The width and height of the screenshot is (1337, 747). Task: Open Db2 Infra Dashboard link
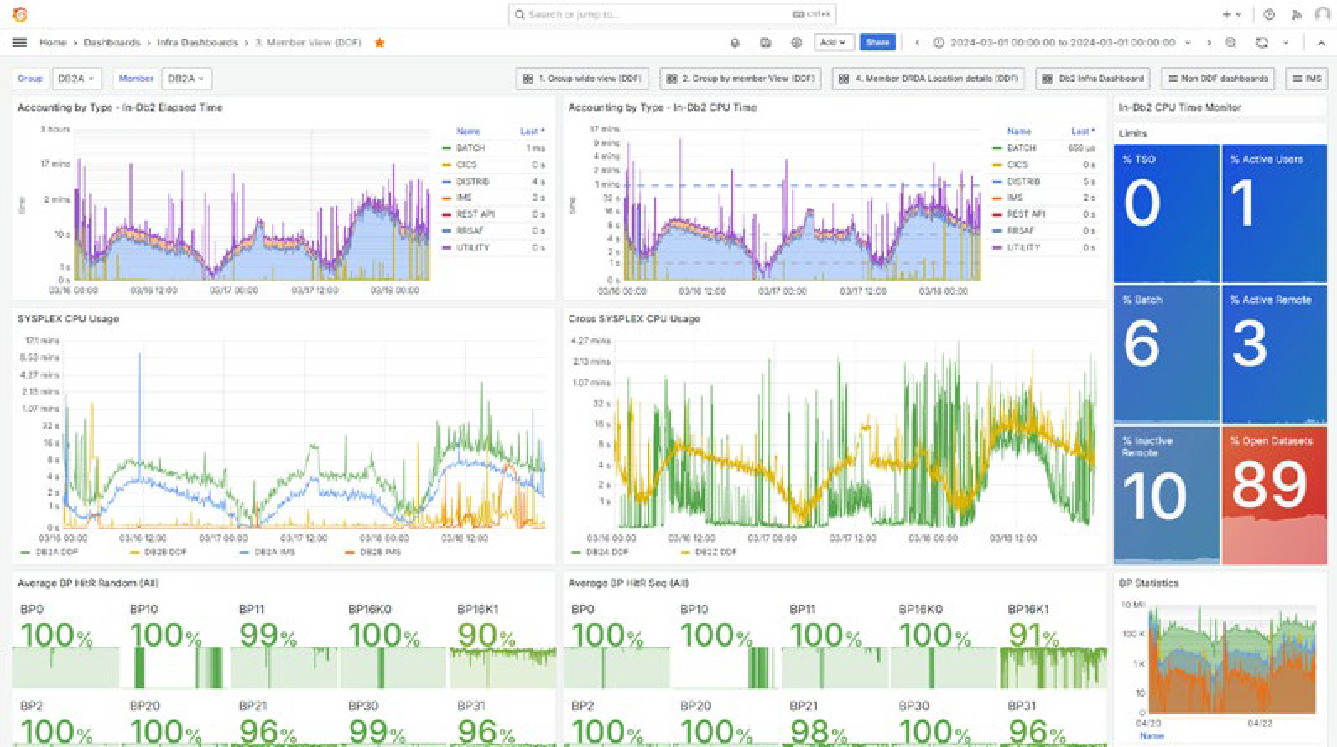tap(1093, 79)
